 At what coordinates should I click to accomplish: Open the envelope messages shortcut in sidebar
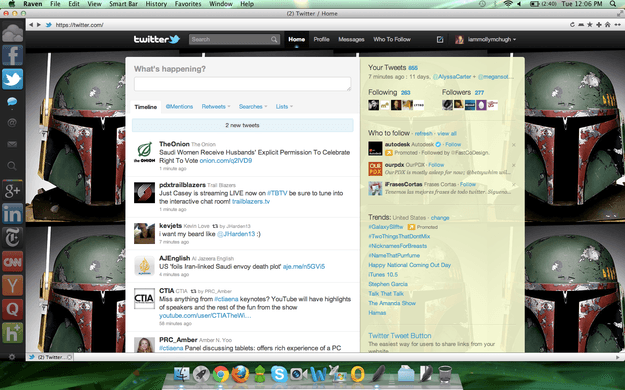(x=12, y=144)
